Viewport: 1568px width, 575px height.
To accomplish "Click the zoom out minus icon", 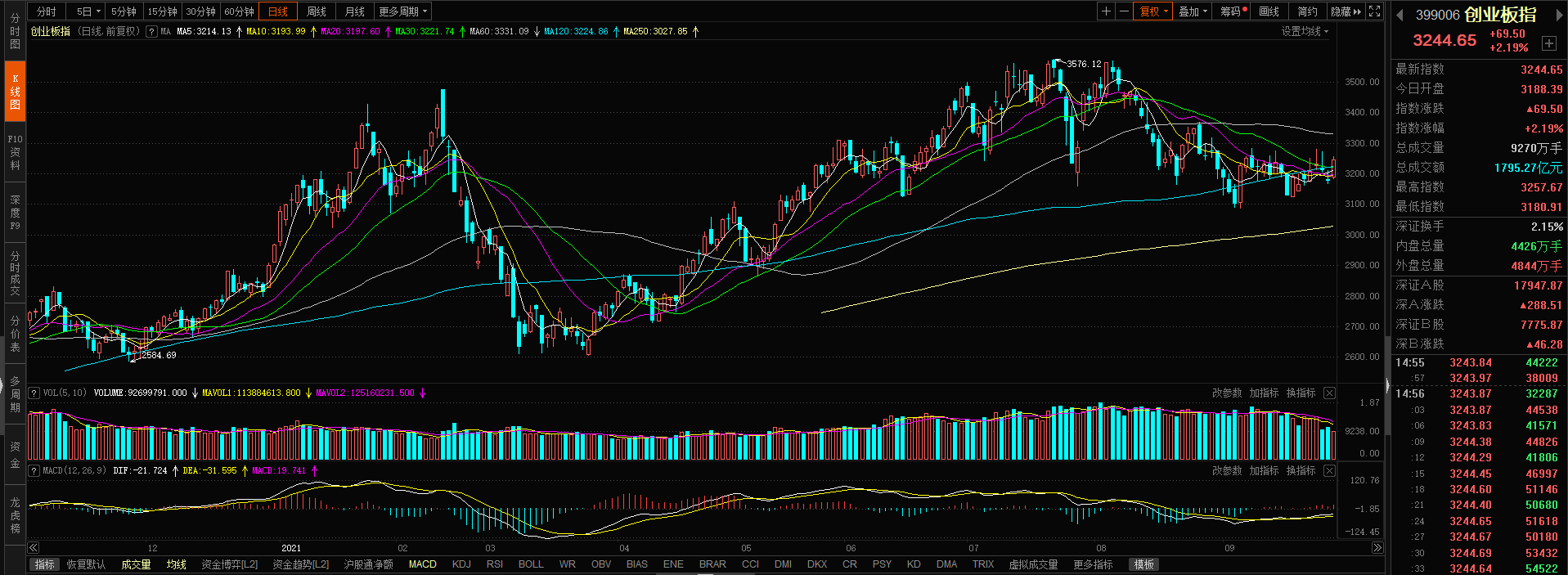I will tap(1124, 11).
